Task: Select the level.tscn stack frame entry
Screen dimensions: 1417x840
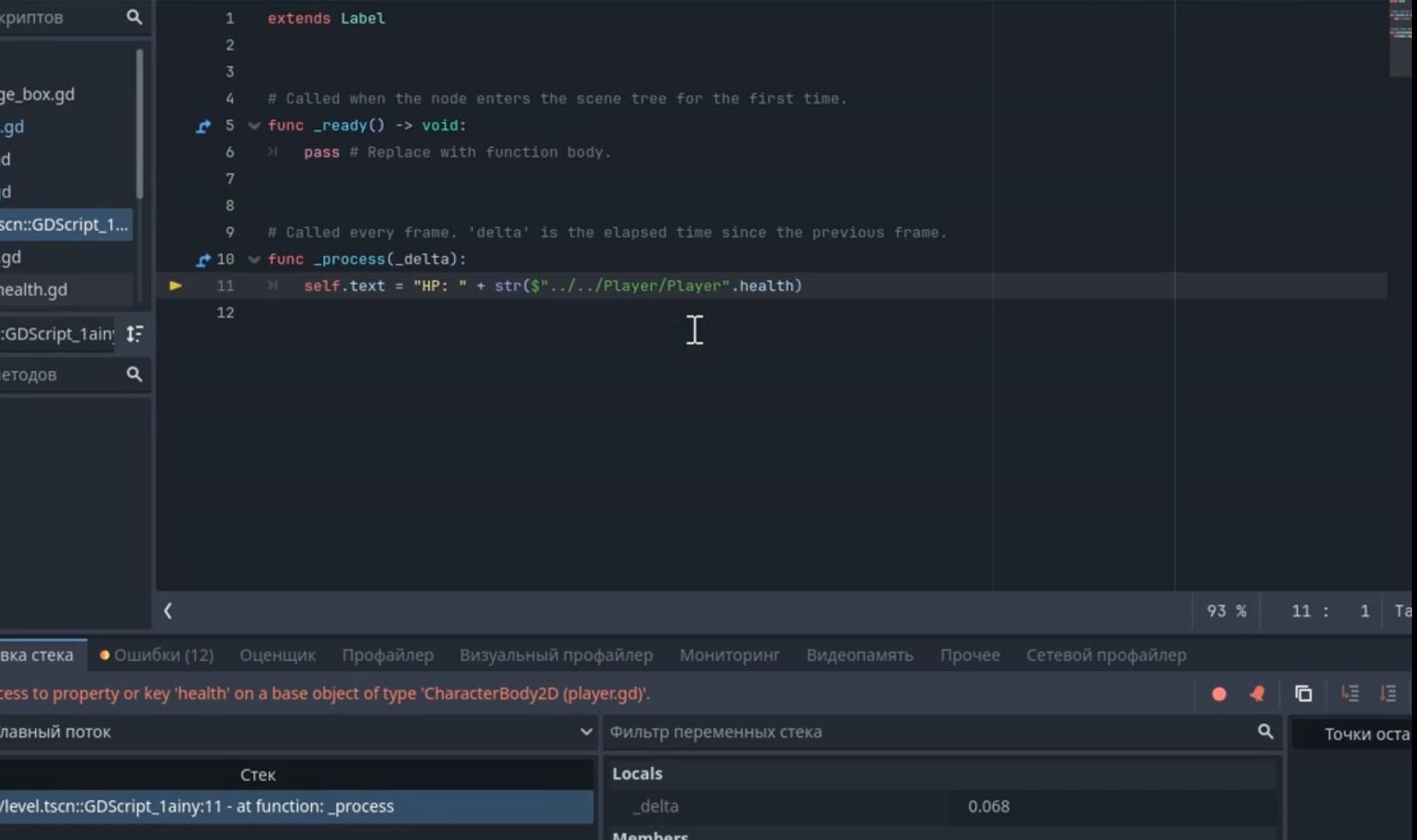Action: tap(295, 807)
